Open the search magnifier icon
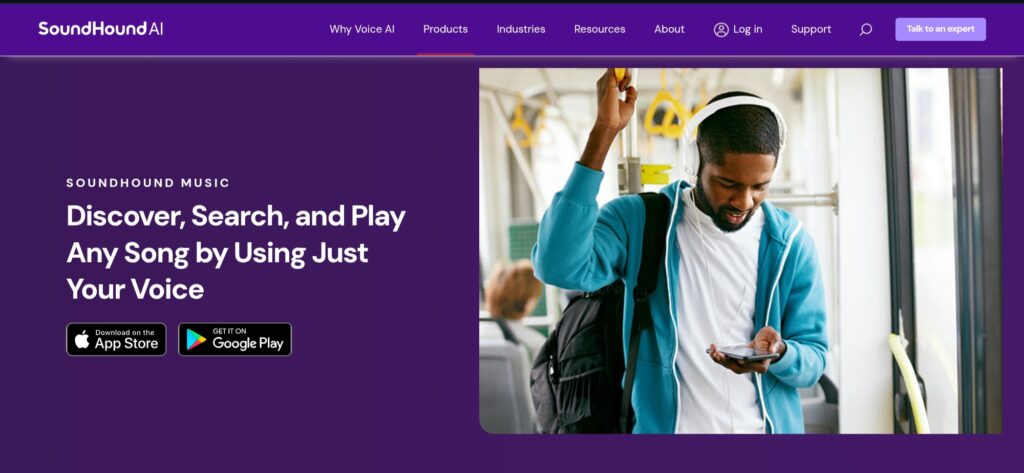The image size is (1024, 473). tap(865, 29)
